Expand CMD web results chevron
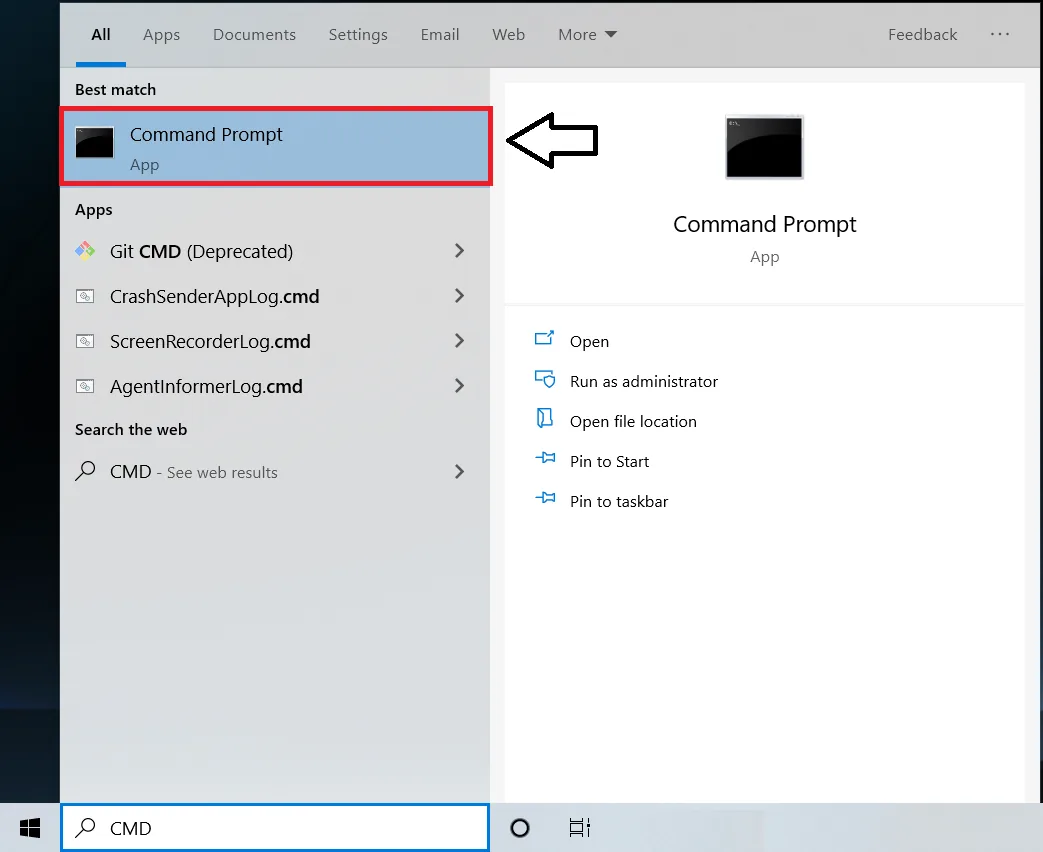Viewport: 1043px width, 852px height. click(459, 472)
